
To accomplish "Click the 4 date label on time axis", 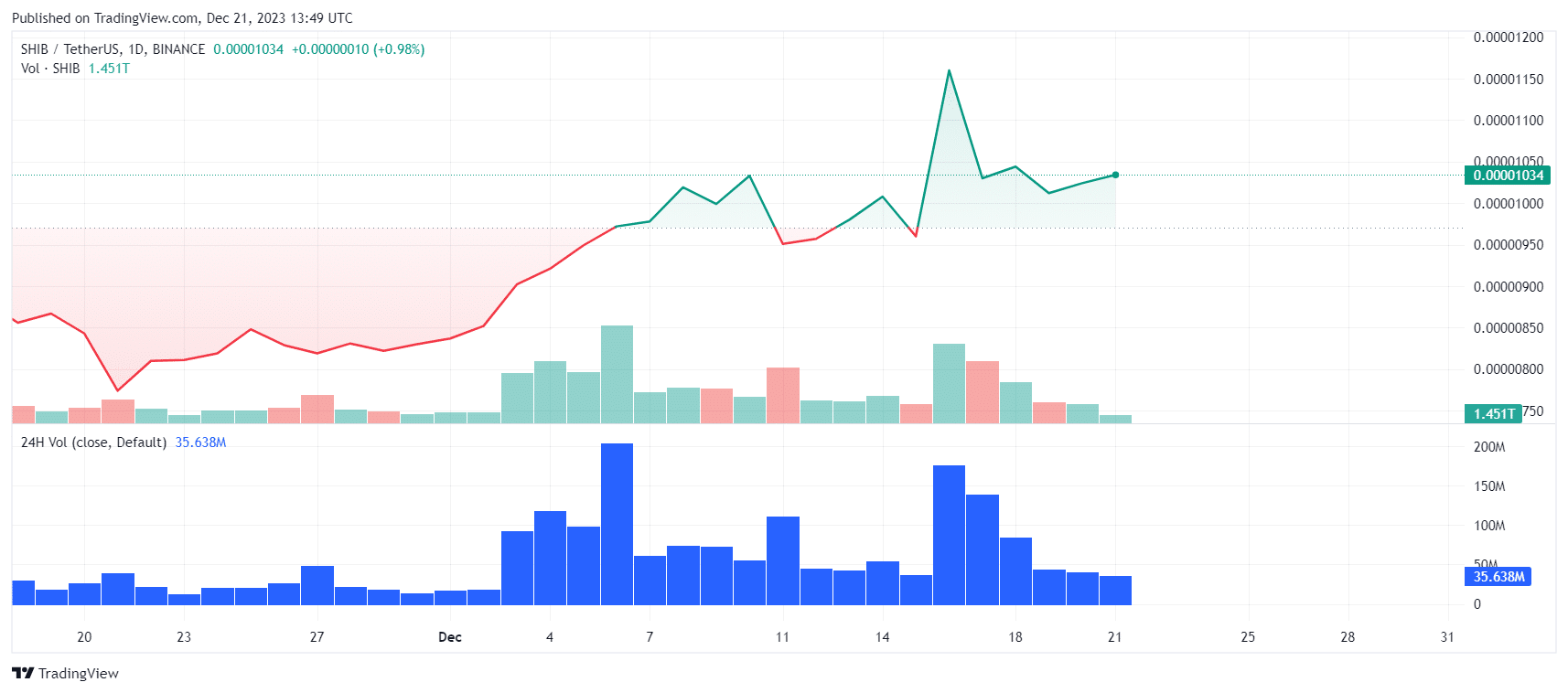I will tap(550, 637).
